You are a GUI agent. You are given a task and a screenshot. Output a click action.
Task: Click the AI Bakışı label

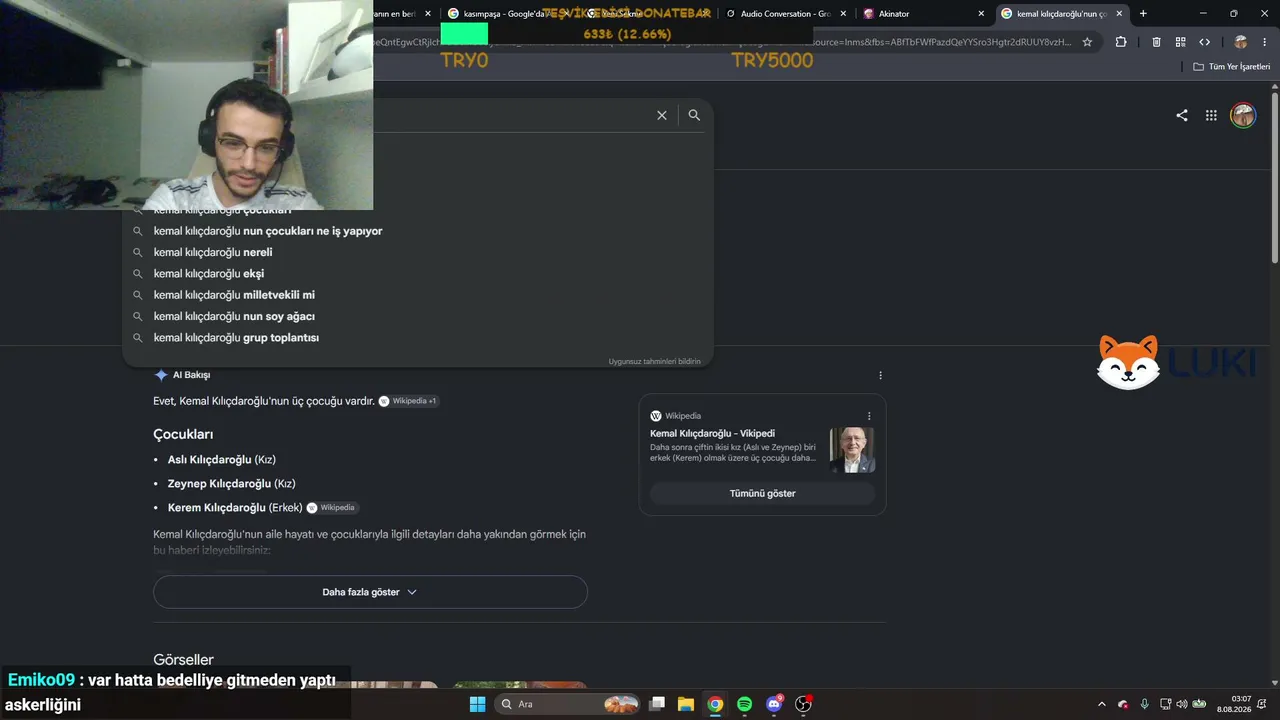[x=191, y=375]
